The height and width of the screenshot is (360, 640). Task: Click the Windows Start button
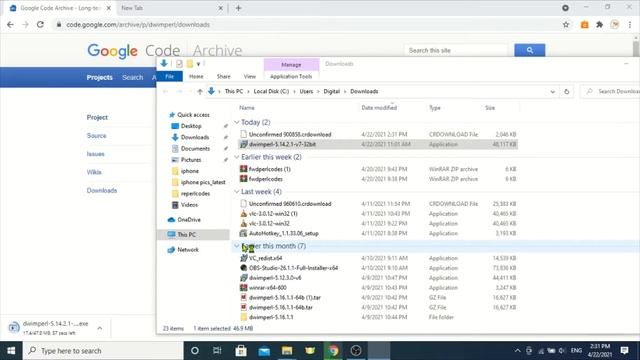pos(11,351)
